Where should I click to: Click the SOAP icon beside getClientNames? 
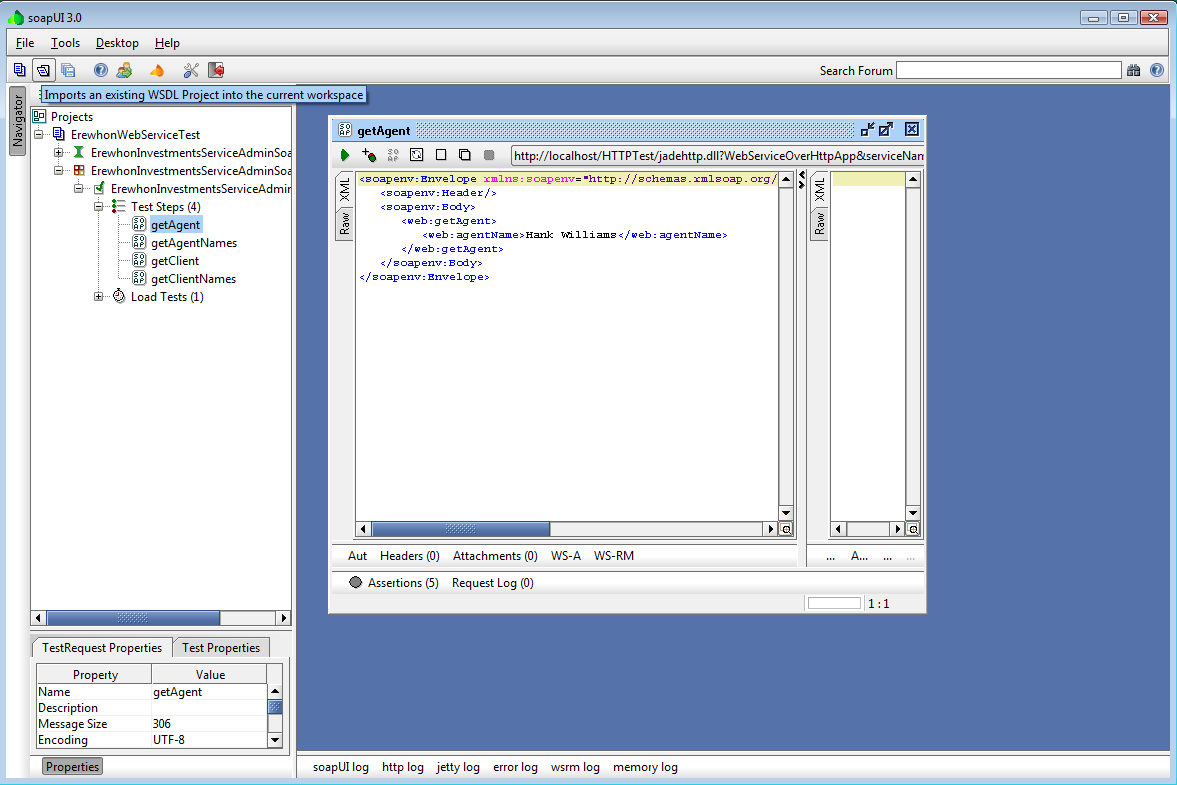click(139, 278)
